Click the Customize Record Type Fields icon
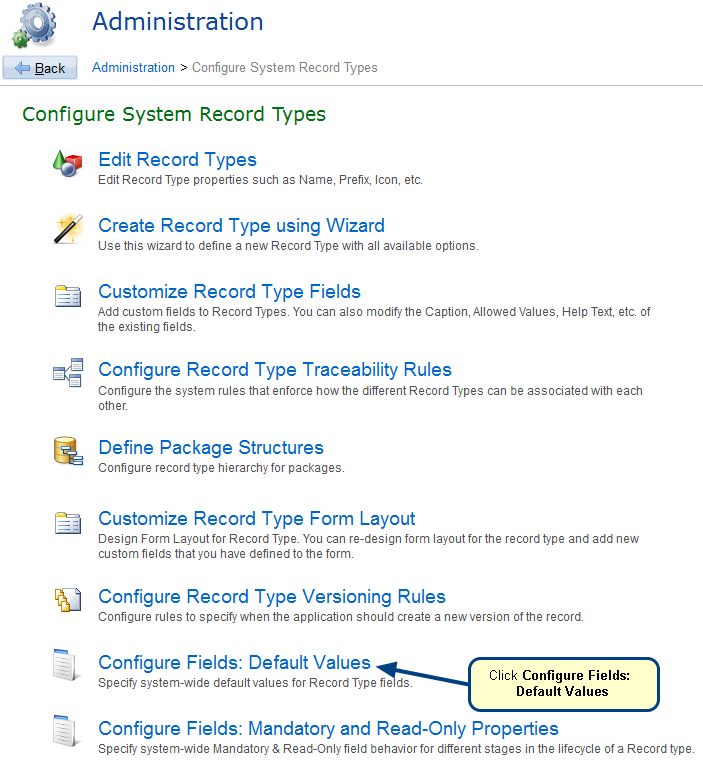 pos(66,296)
